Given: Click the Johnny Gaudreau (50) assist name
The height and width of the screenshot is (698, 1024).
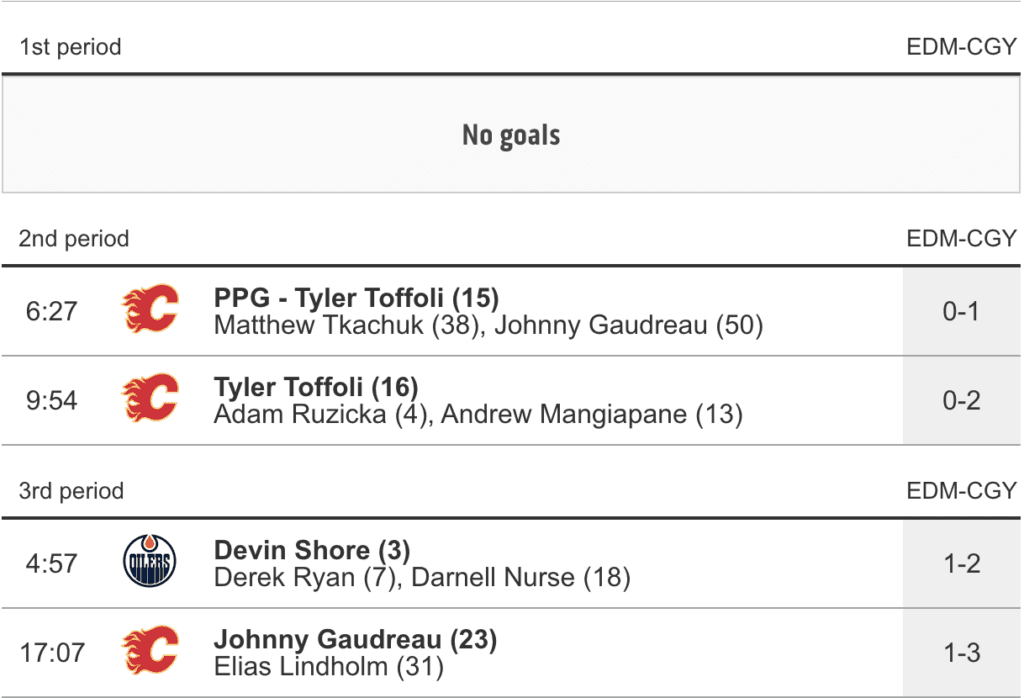Looking at the screenshot, I should [x=629, y=325].
